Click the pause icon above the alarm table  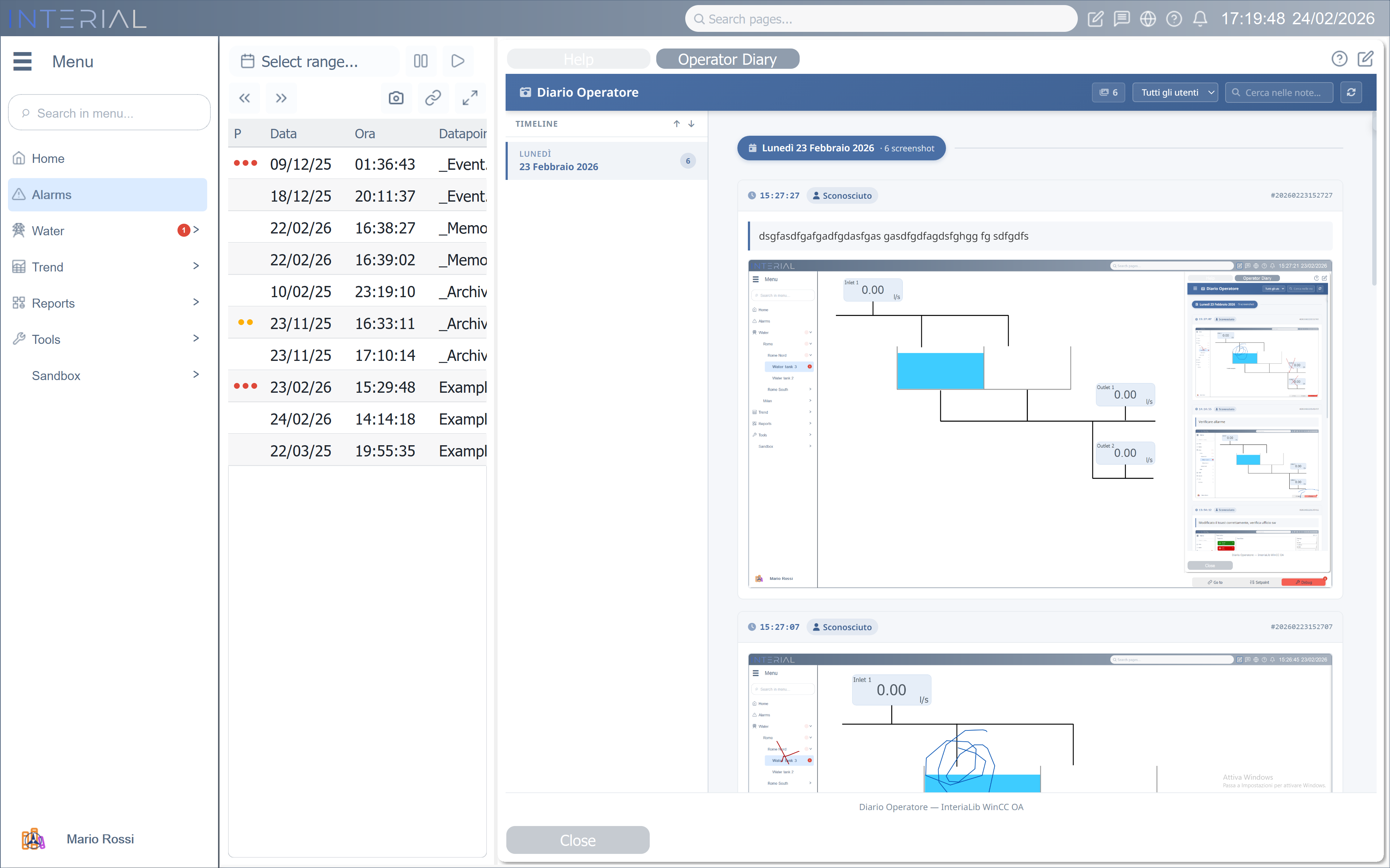[x=421, y=61]
